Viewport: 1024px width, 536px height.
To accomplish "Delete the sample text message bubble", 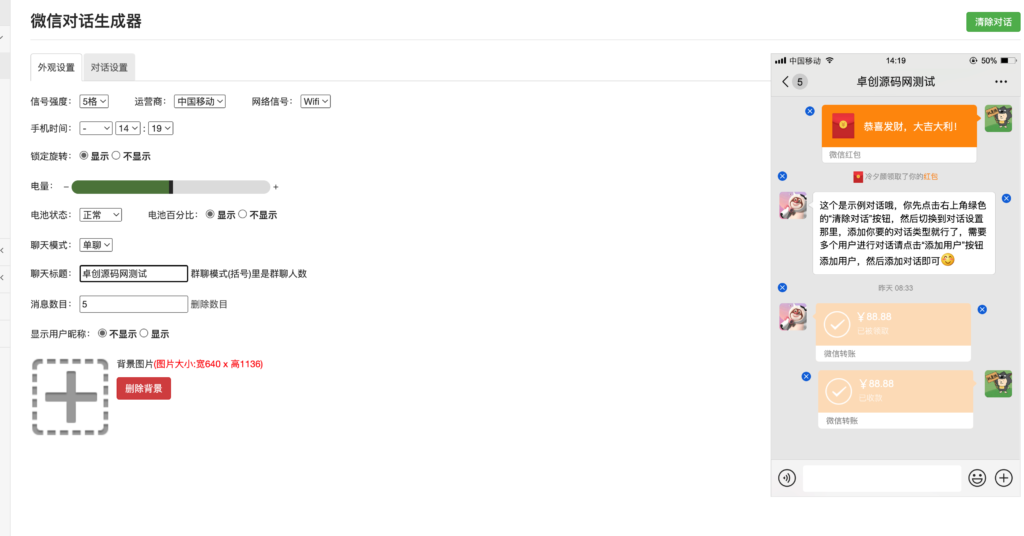I will [1006, 198].
